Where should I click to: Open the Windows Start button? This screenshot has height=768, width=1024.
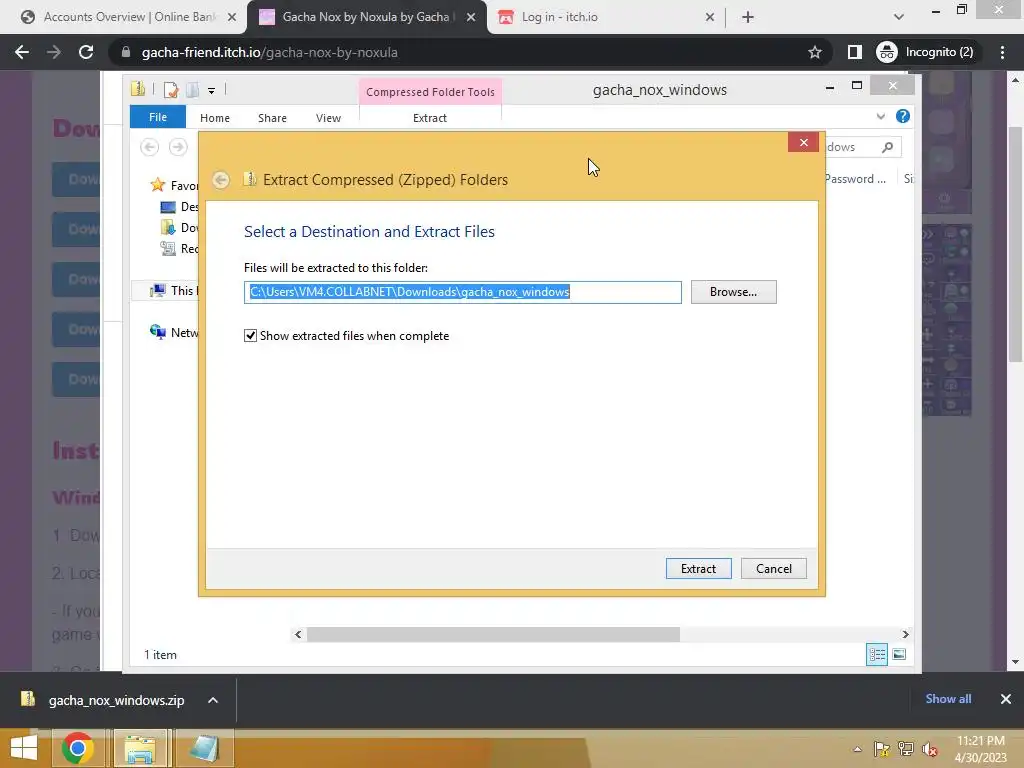24,748
